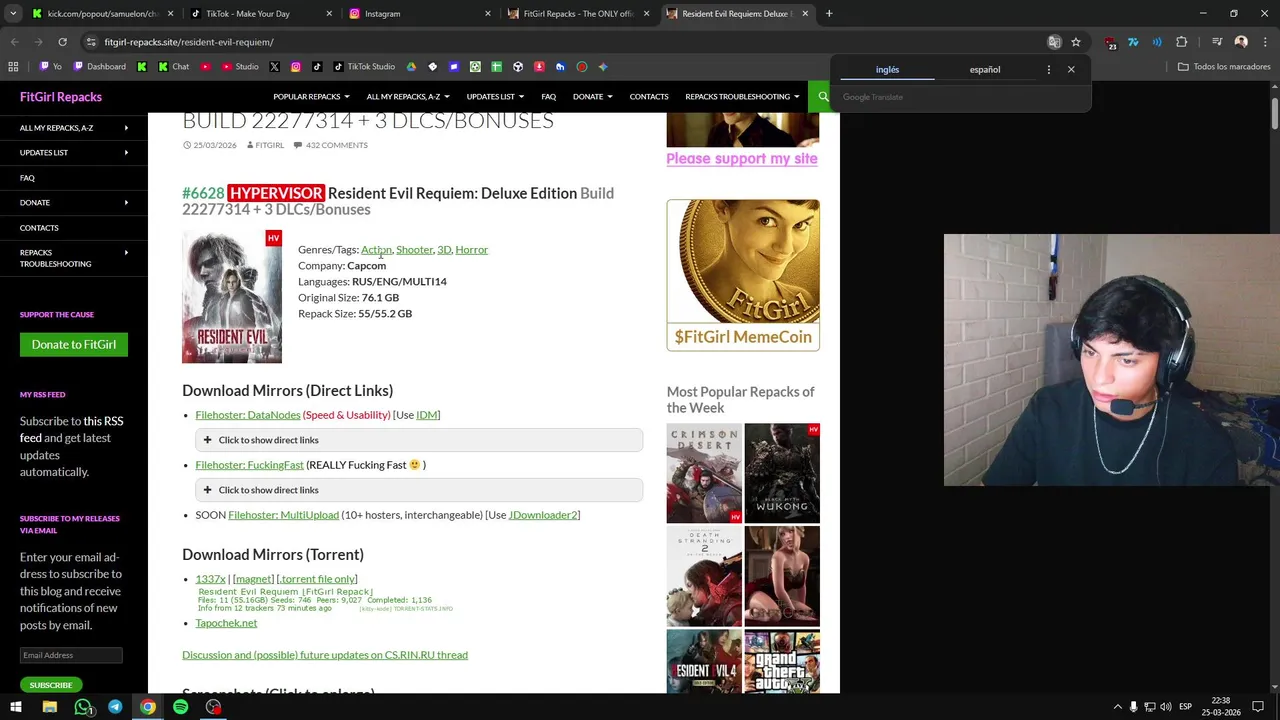Open the Todos los marcadores bookmarks folder
This screenshot has width=1280, height=720.
tap(1224, 67)
